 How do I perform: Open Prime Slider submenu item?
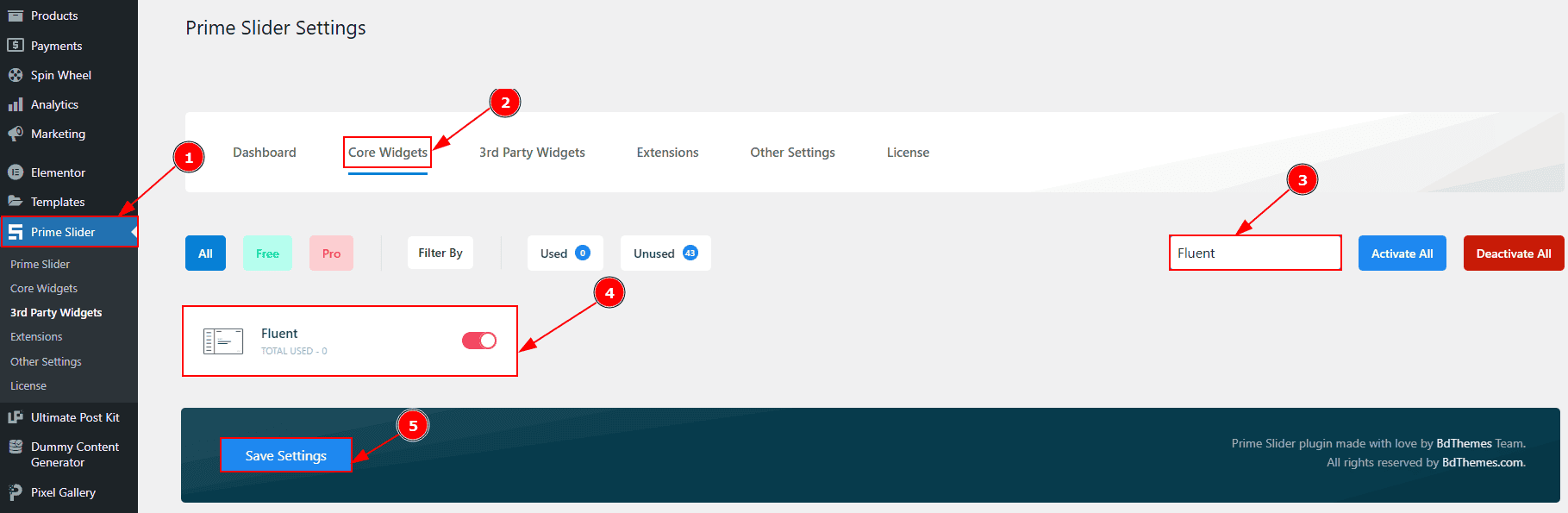40,264
